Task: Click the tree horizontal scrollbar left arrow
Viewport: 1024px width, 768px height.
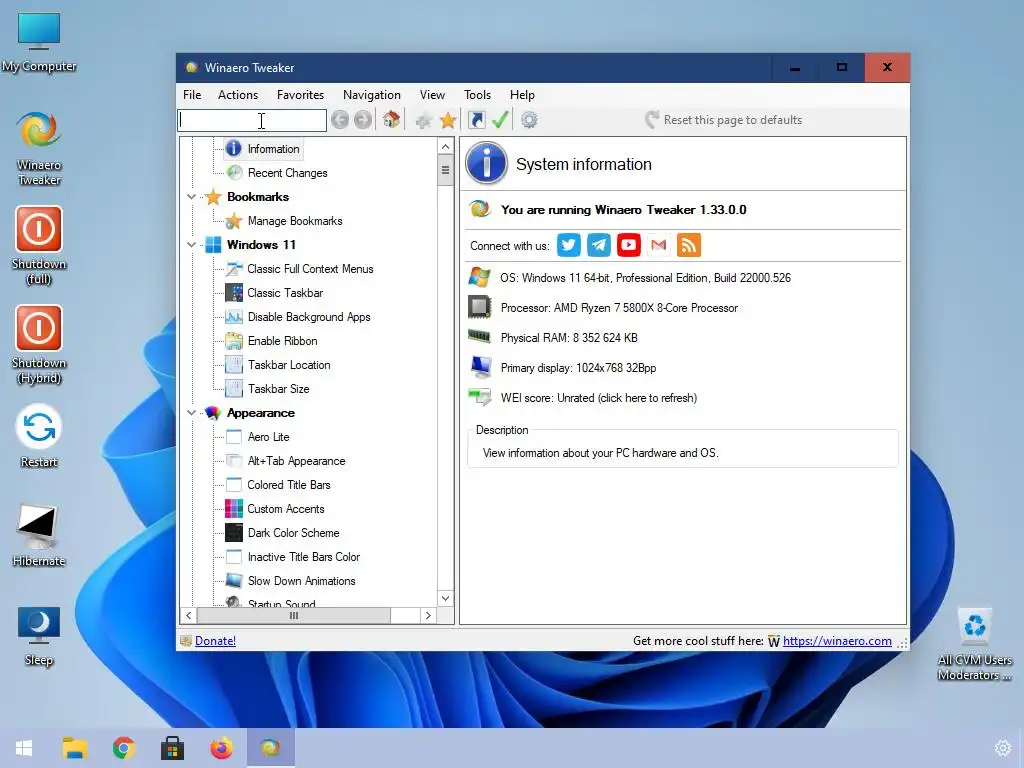Action: click(189, 615)
